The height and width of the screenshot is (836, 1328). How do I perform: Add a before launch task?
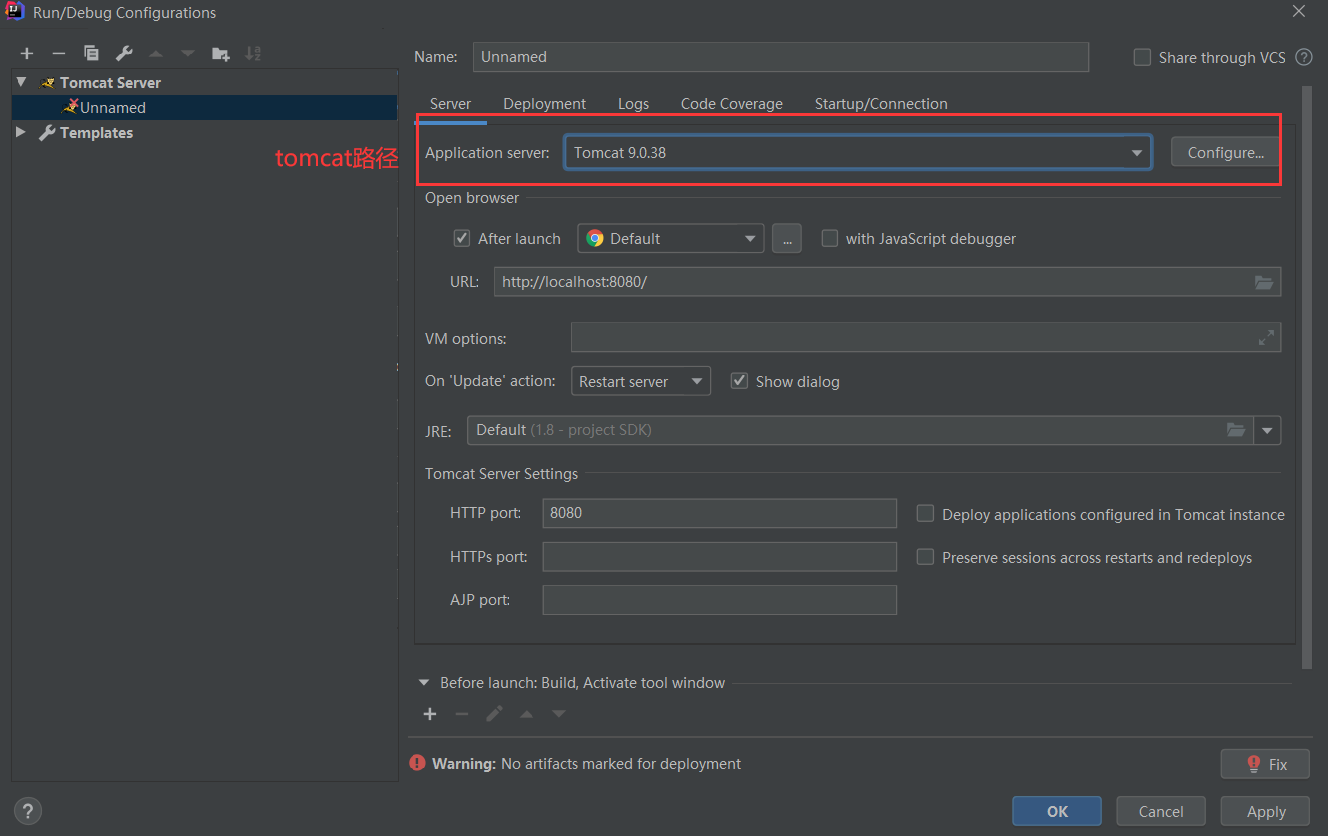click(x=430, y=714)
